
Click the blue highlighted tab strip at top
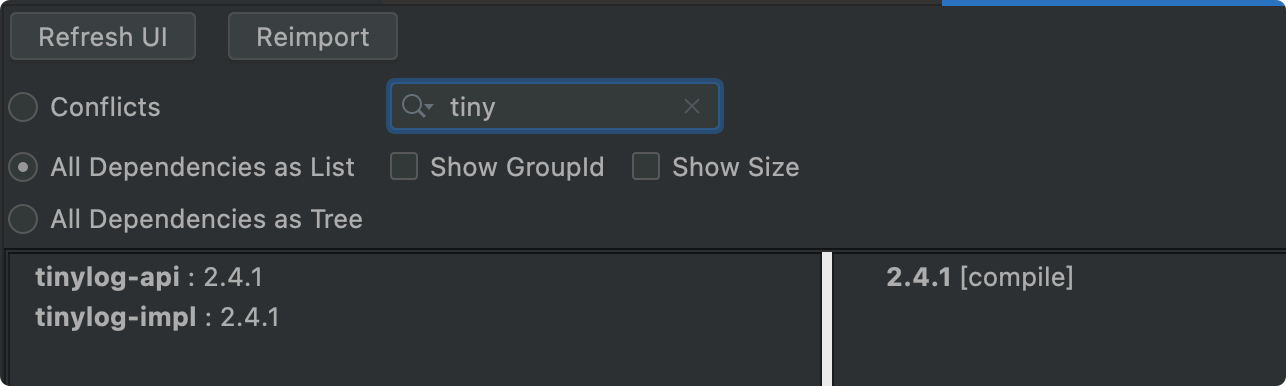coord(1114,3)
